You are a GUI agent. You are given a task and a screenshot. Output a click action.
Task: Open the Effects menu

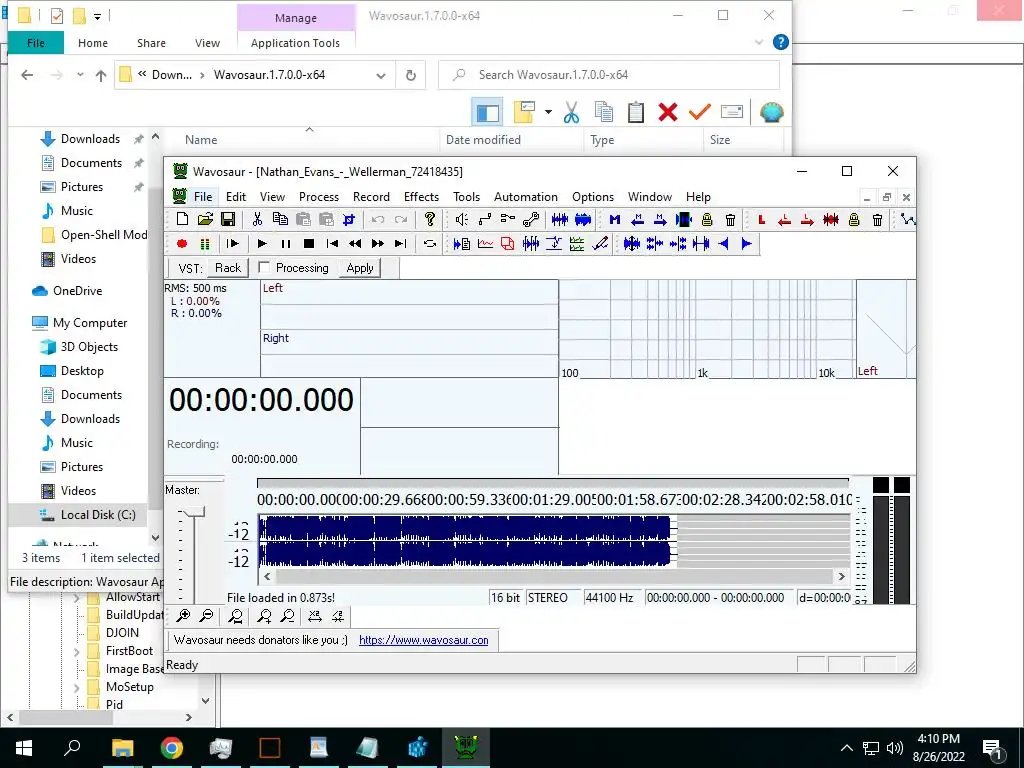(x=421, y=197)
